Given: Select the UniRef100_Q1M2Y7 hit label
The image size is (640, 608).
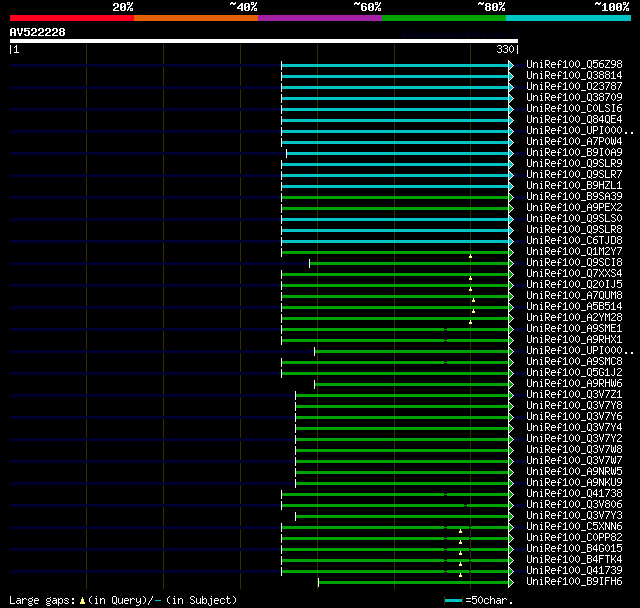Looking at the screenshot, I should point(573,251).
